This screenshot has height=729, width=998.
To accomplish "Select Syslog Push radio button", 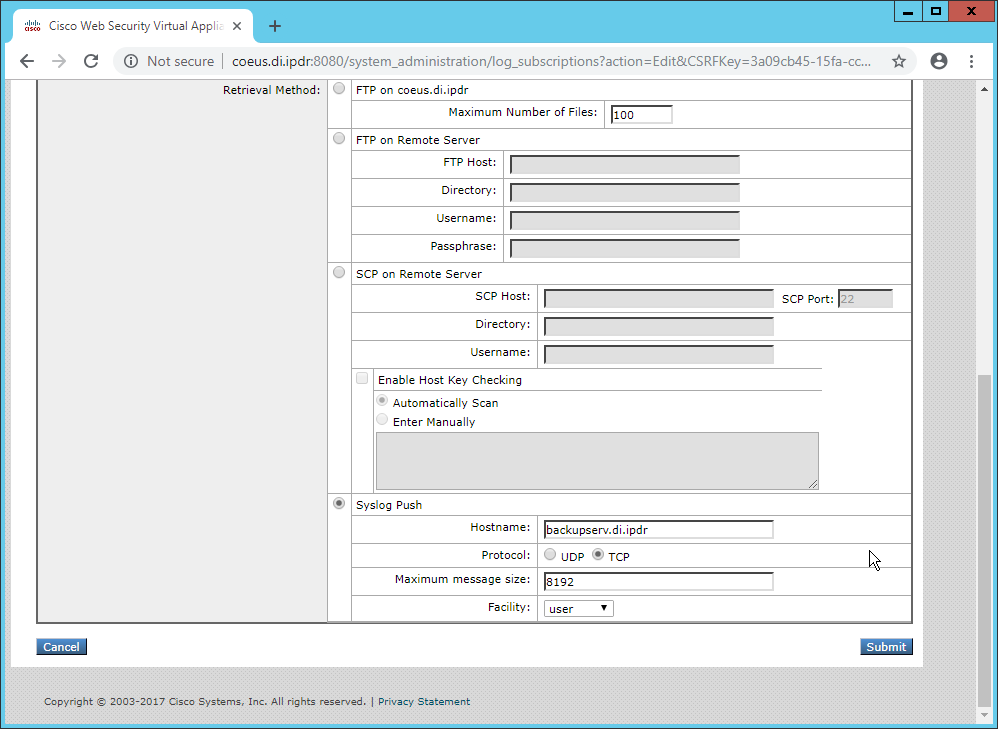I will (339, 504).
